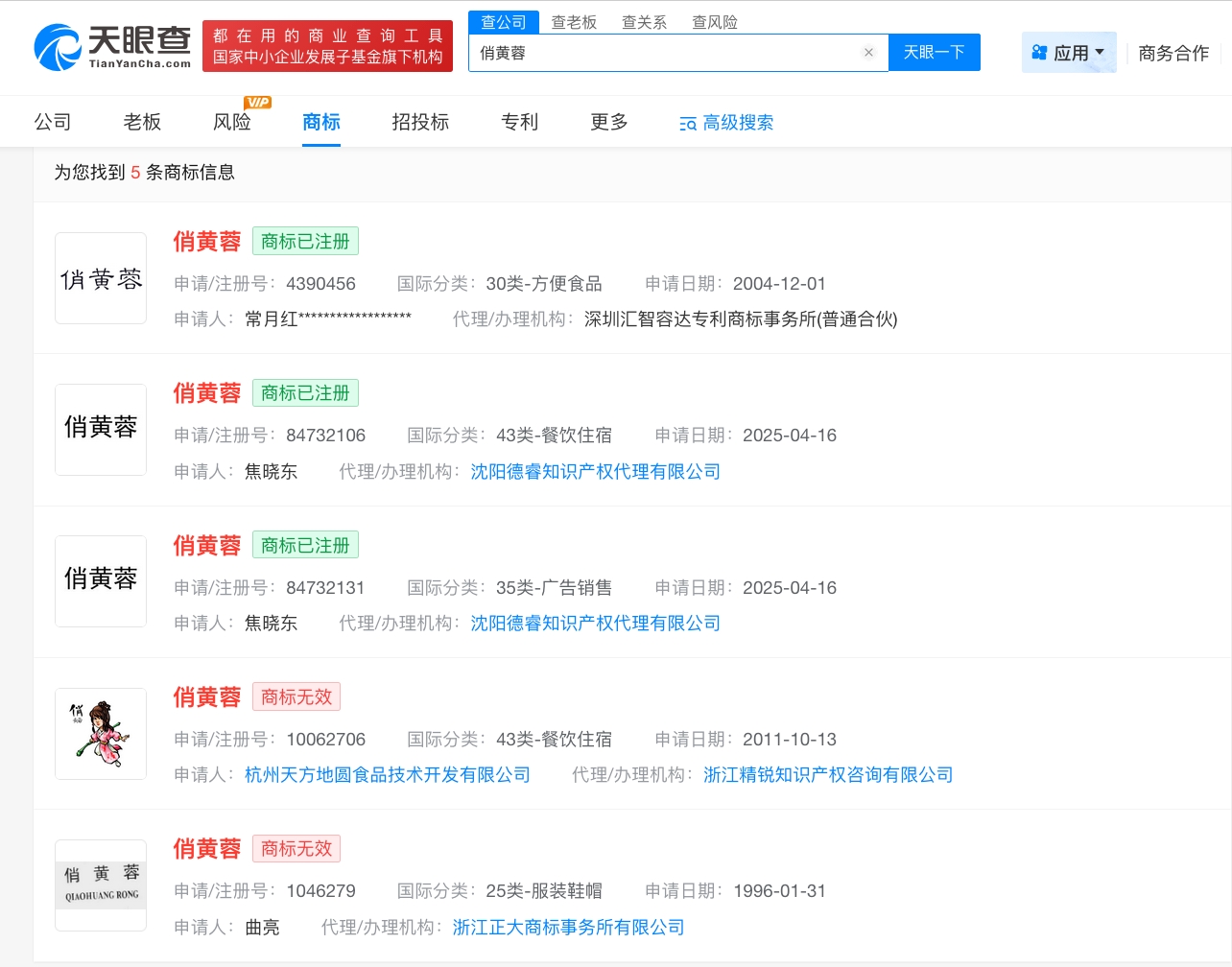
Task: Click the result count text 为您找到 5 条商标信息
Action: [144, 172]
